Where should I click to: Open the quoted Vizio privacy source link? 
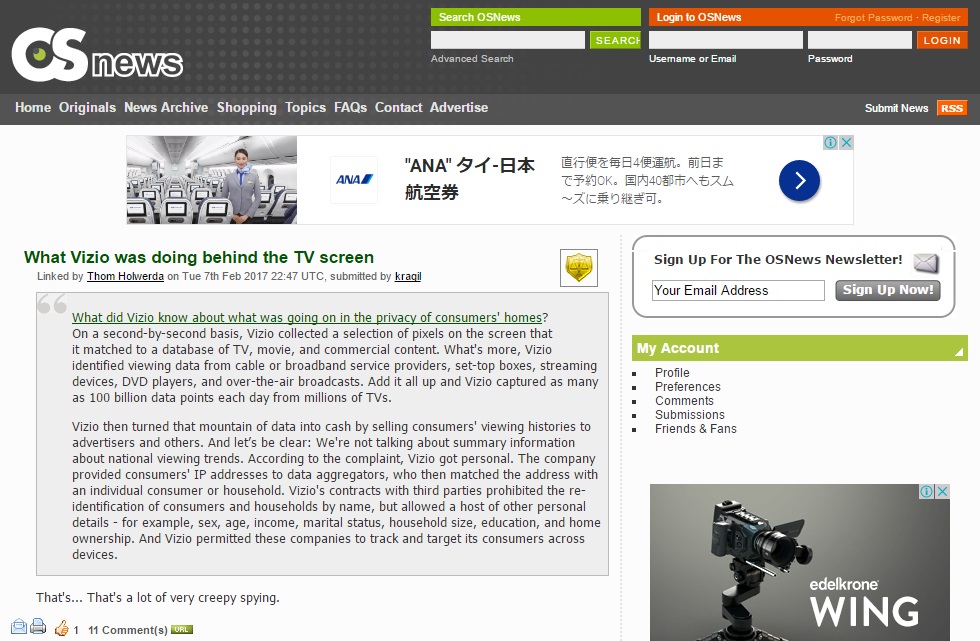tap(307, 317)
